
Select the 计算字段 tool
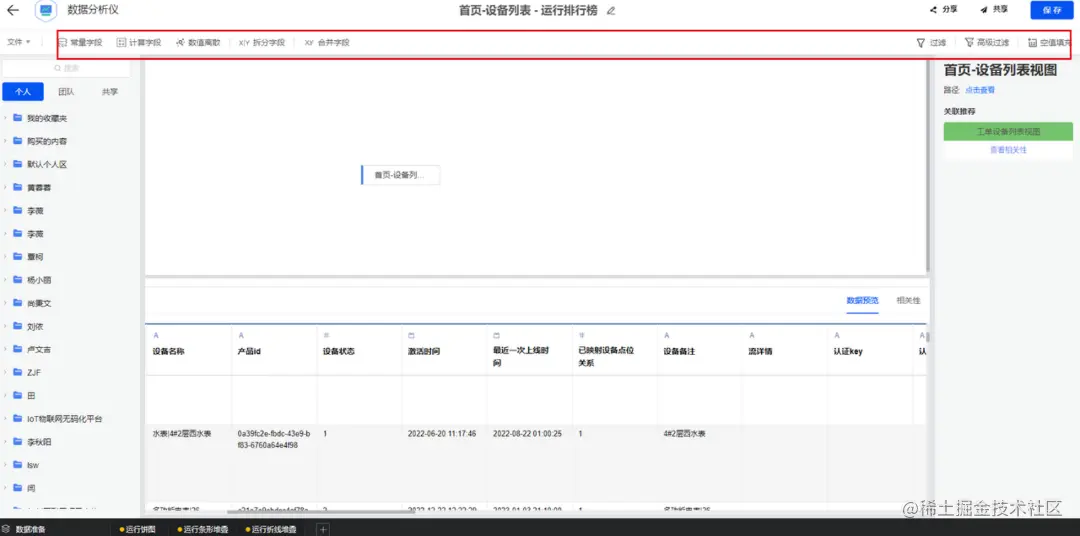tap(138, 42)
